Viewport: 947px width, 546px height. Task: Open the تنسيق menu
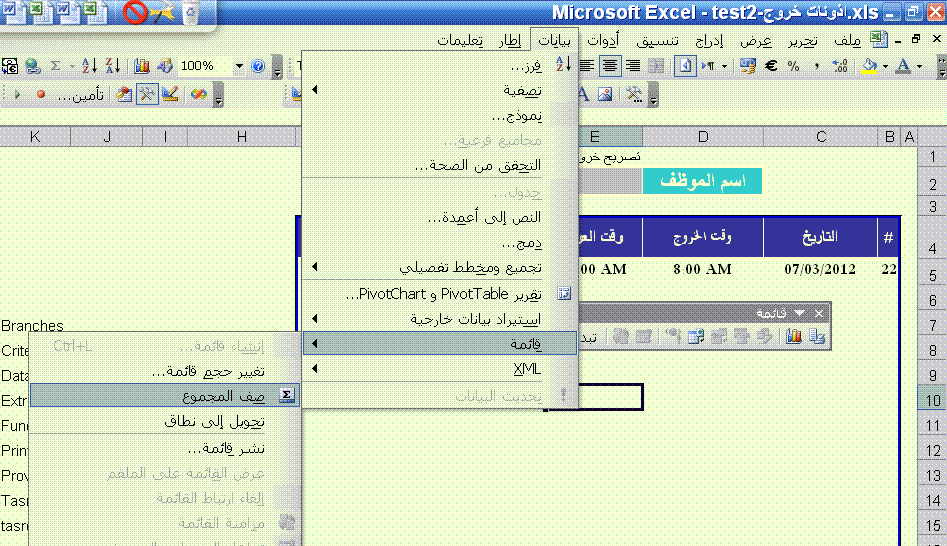coord(657,40)
